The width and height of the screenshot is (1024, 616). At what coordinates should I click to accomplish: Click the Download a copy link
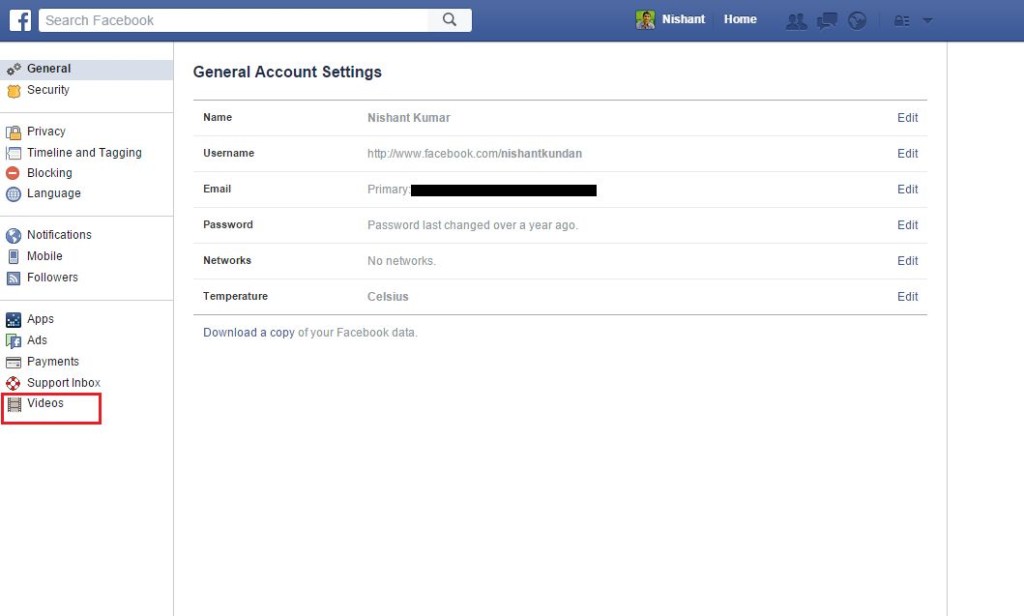pyautogui.click(x=248, y=333)
